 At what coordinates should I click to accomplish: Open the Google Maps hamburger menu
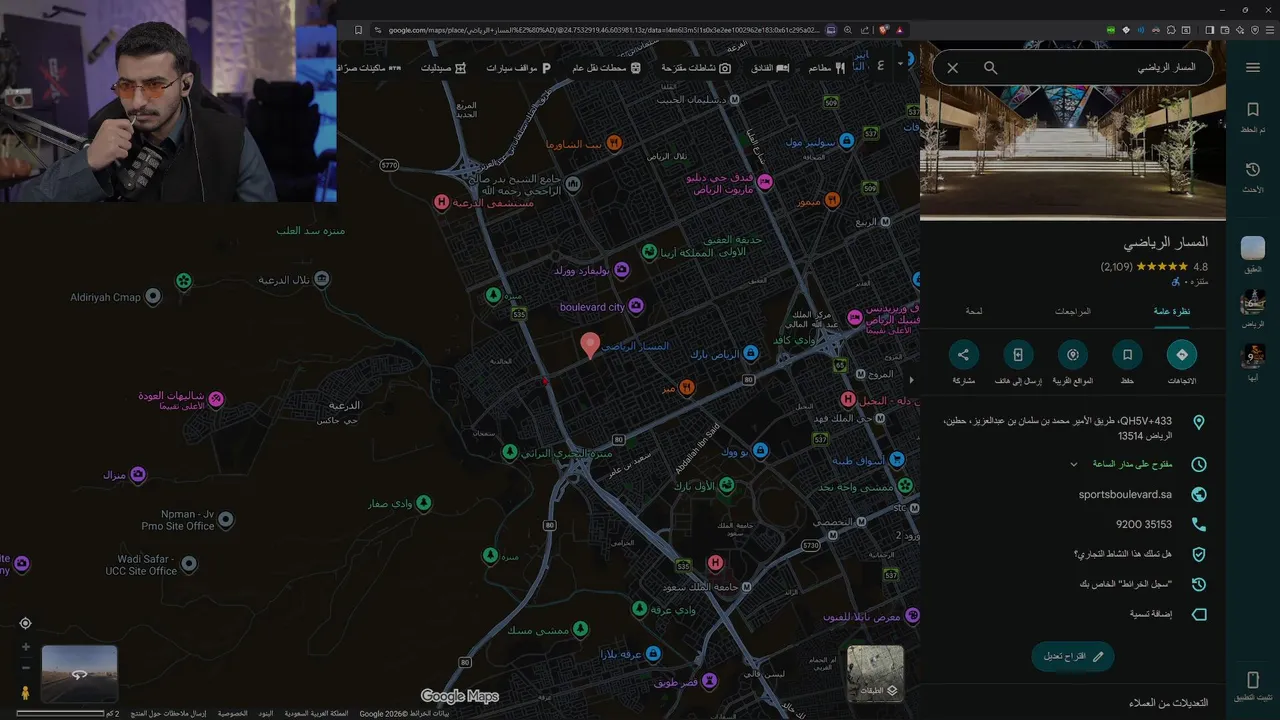tap(1253, 67)
